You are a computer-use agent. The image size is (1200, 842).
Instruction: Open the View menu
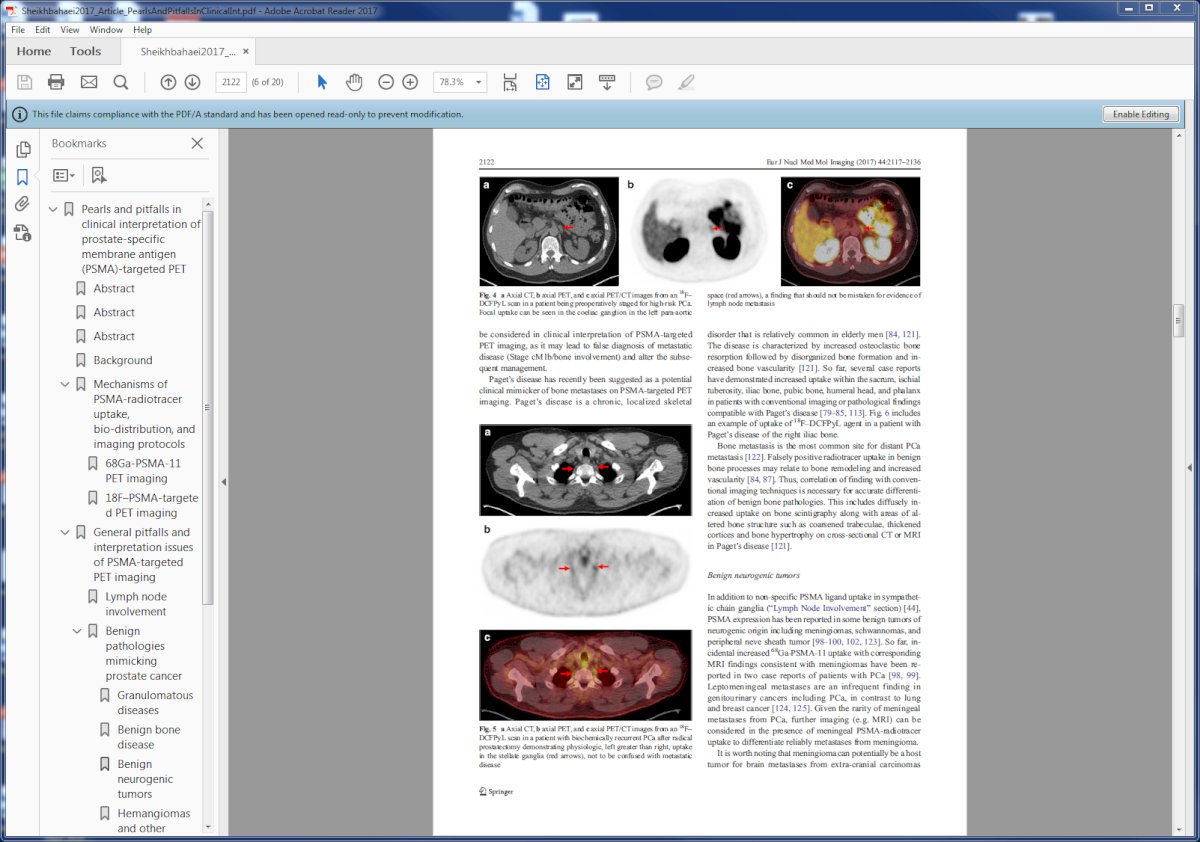(x=70, y=30)
